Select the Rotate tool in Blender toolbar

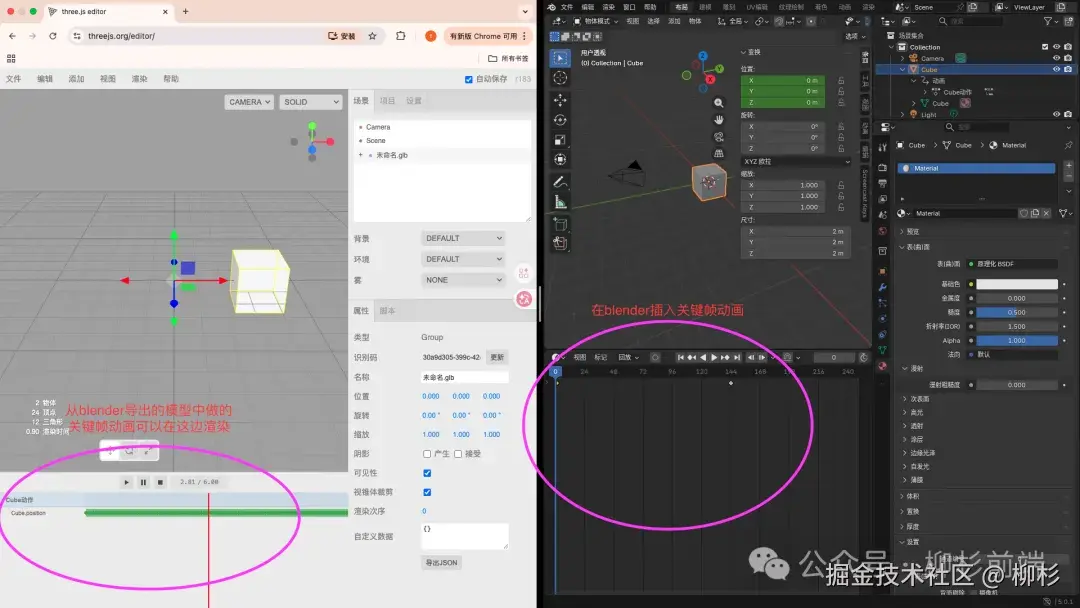[x=560, y=120]
